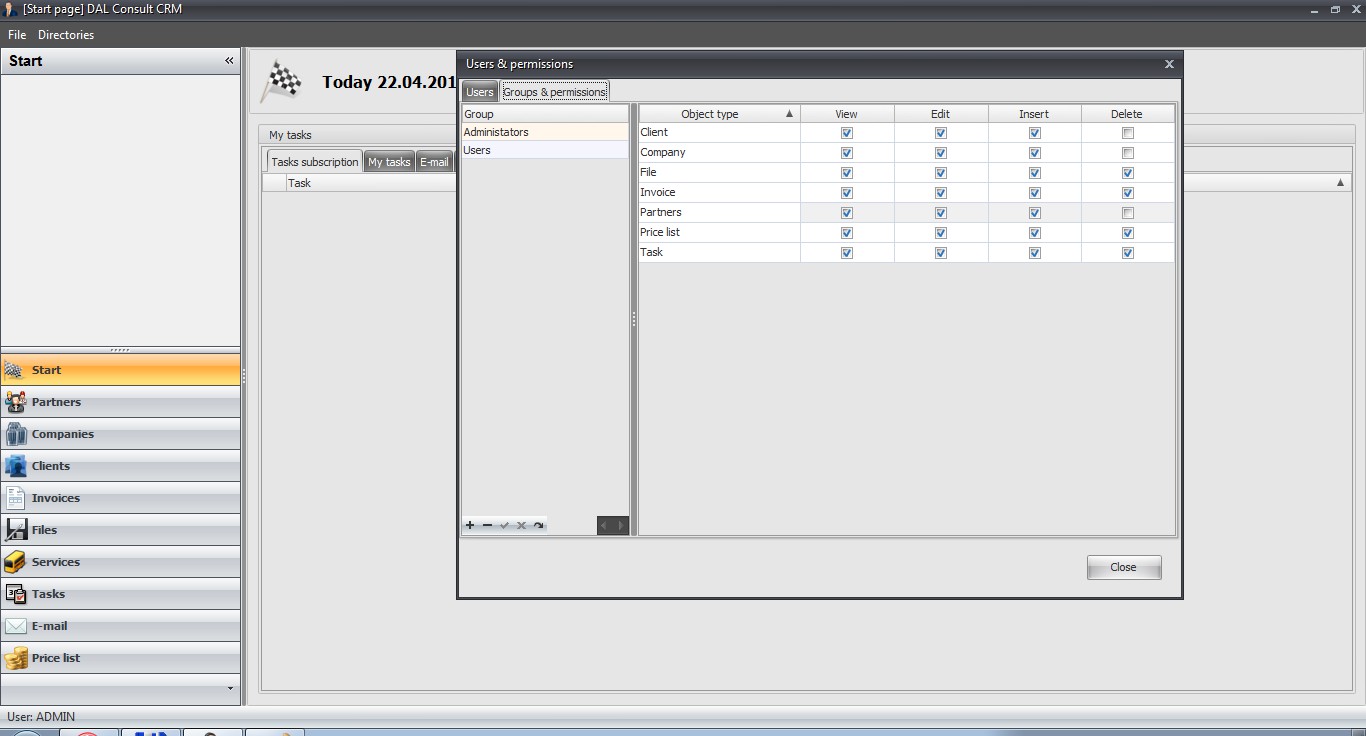
Task: Toggle sort arrow on the Start page Task column
Action: 1340,183
